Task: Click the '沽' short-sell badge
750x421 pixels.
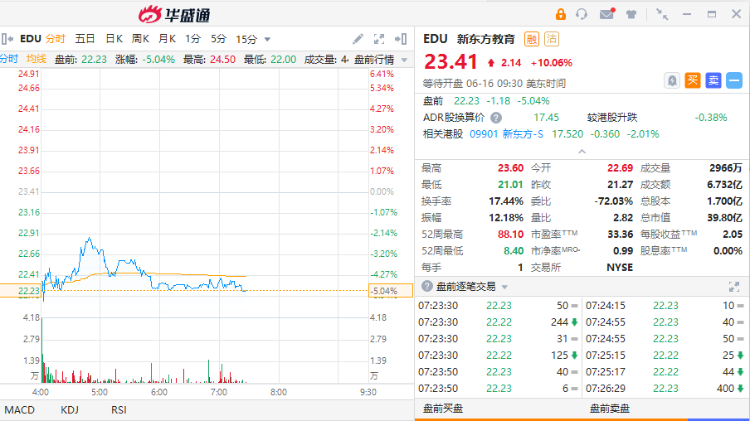Action: [x=551, y=39]
